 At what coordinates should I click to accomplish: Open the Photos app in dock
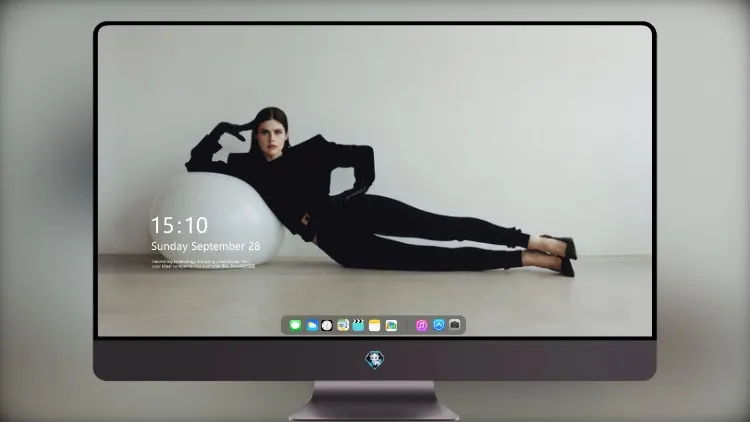coord(391,326)
